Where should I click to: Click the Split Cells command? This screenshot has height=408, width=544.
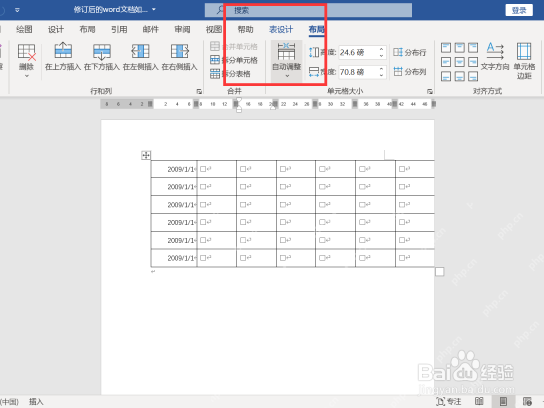point(234,60)
